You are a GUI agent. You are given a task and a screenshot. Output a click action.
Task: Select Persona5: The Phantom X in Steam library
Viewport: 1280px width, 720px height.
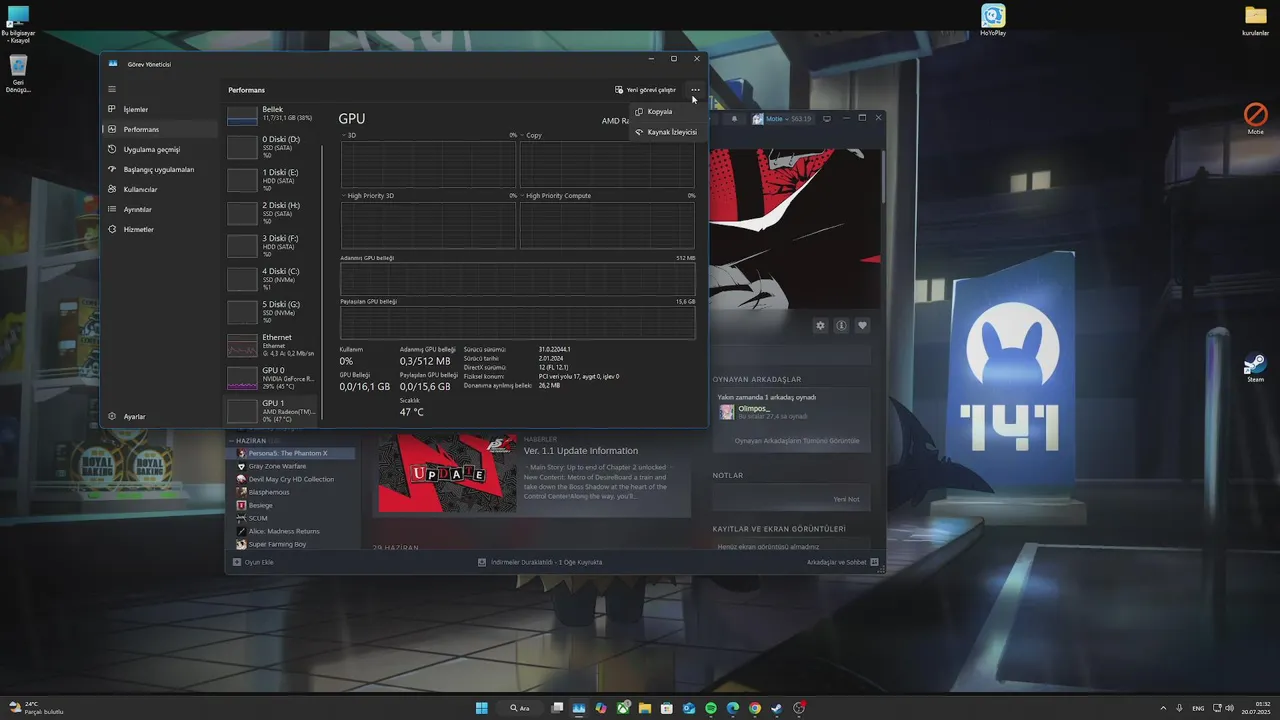point(292,453)
